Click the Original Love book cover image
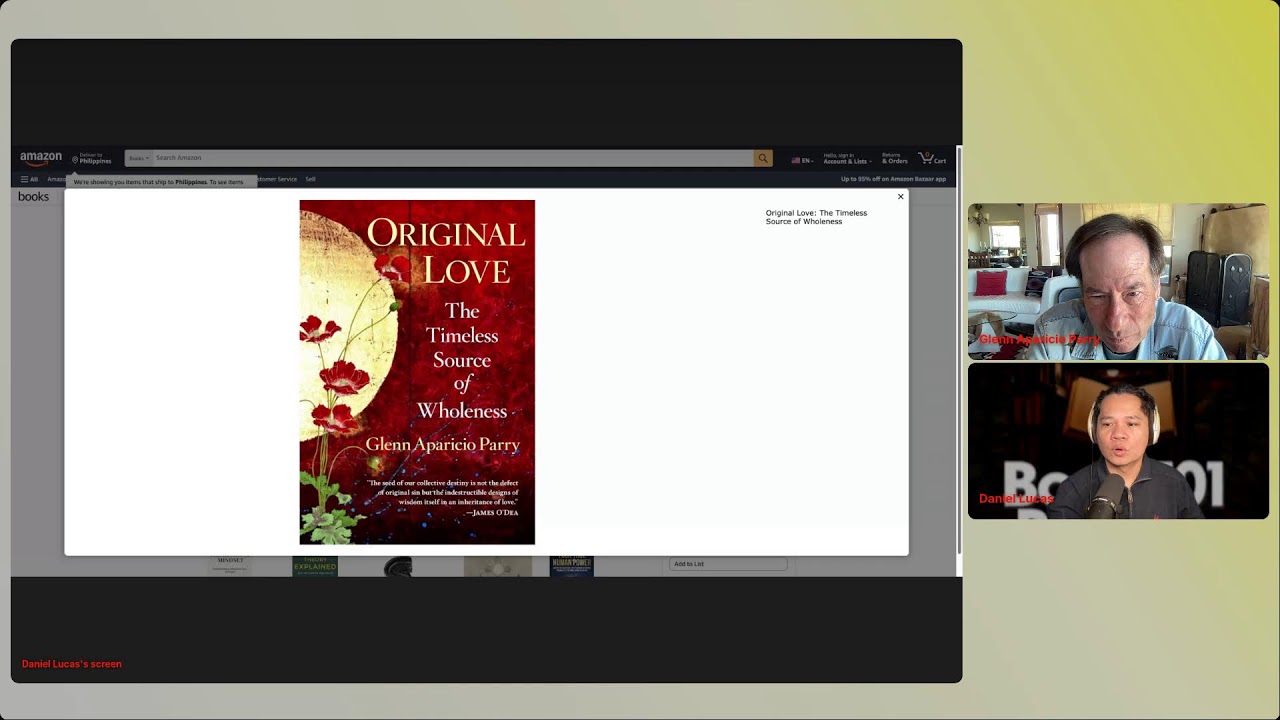 pos(417,372)
